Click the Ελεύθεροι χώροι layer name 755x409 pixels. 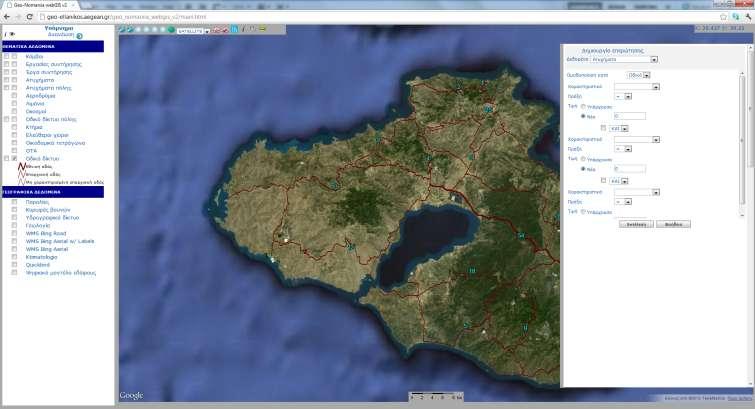47,135
